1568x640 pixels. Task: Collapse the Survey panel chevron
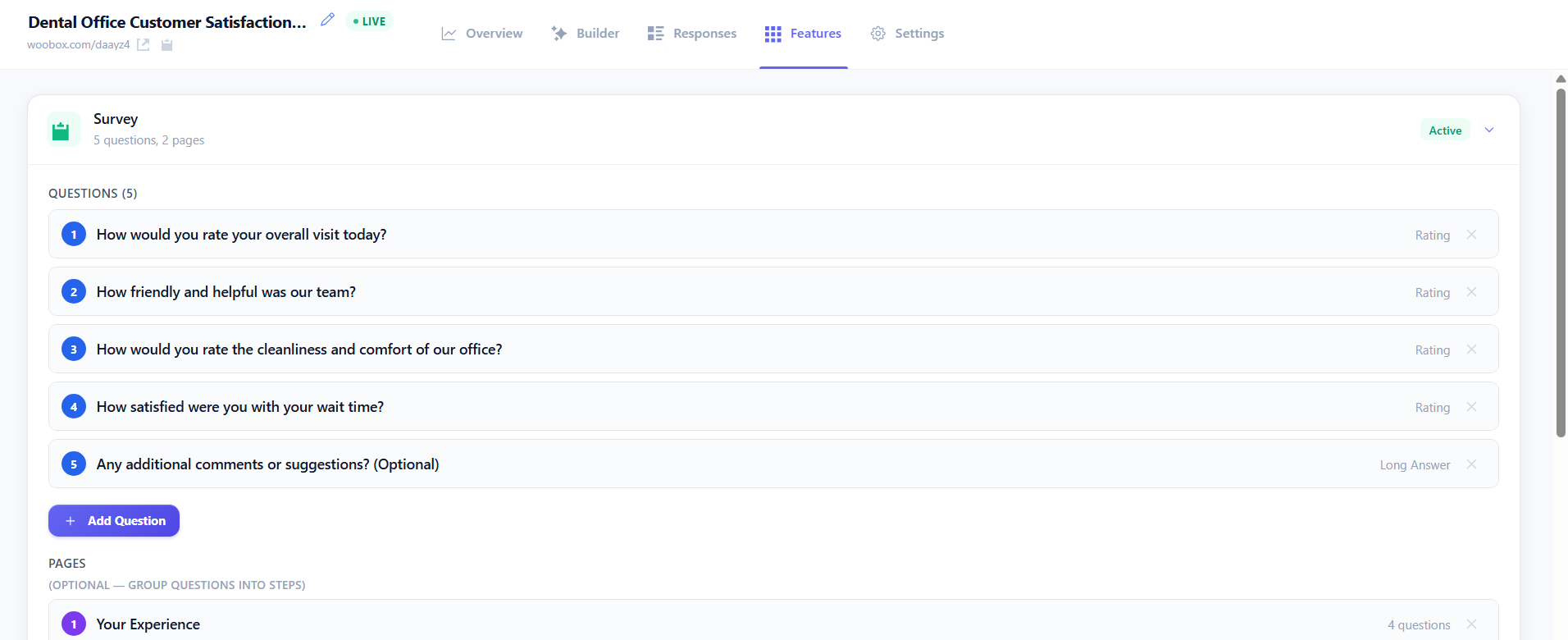(x=1489, y=130)
